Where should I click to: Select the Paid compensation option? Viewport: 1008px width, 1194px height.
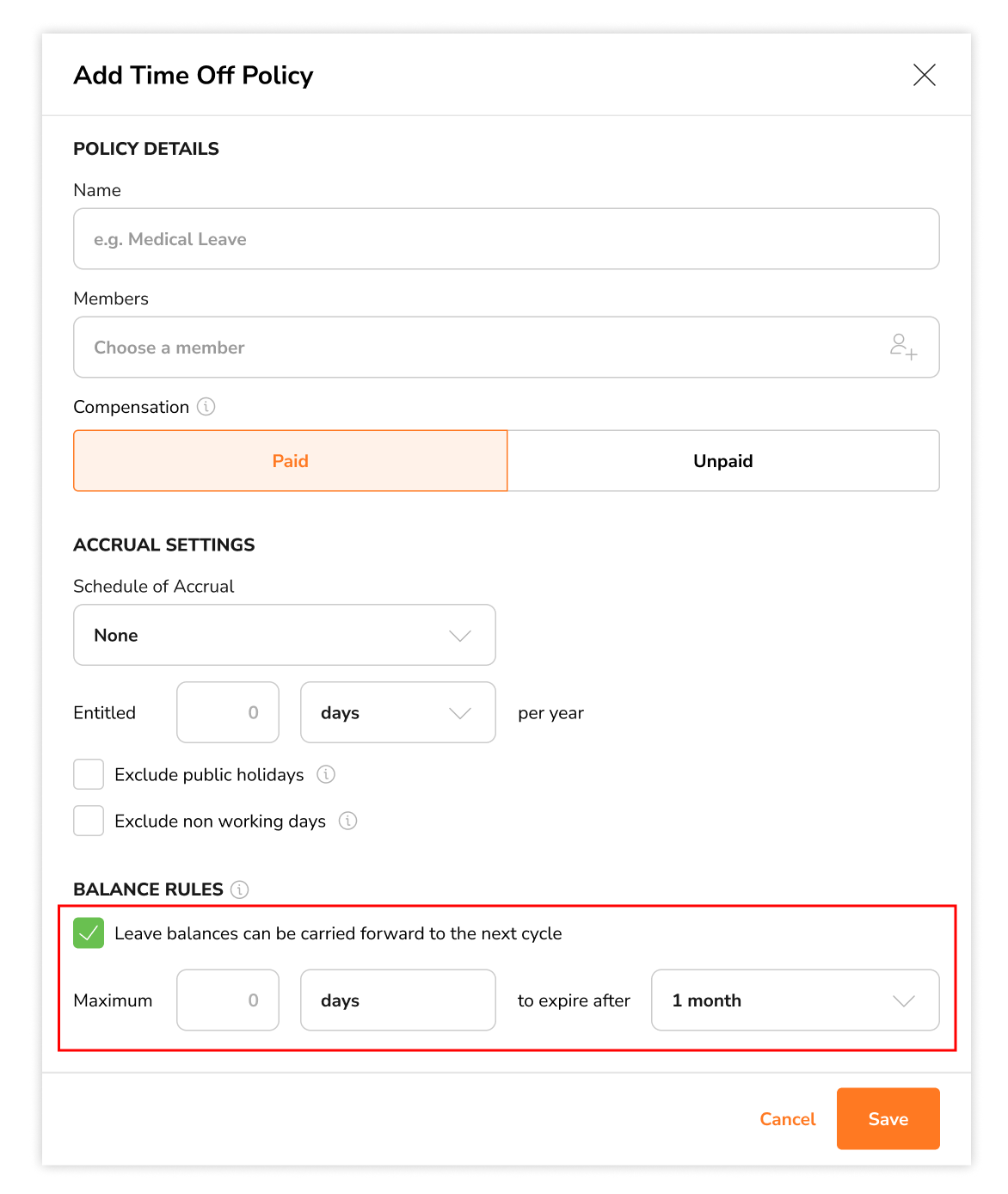(290, 460)
